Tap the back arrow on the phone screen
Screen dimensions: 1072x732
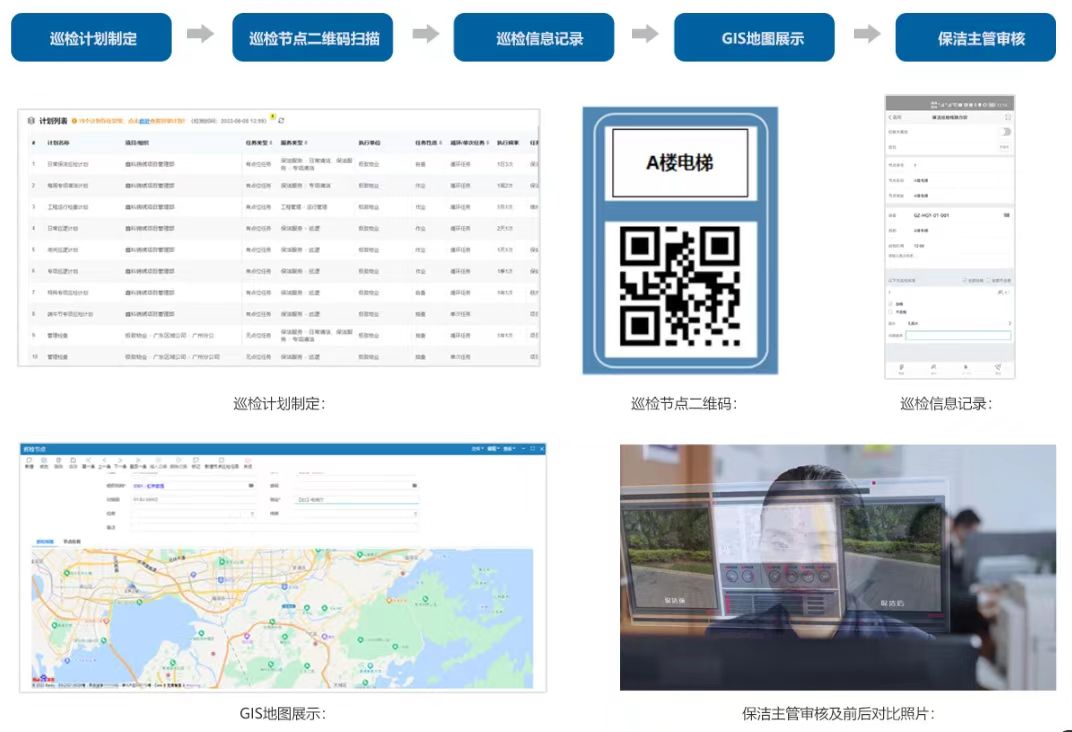pos(890,118)
